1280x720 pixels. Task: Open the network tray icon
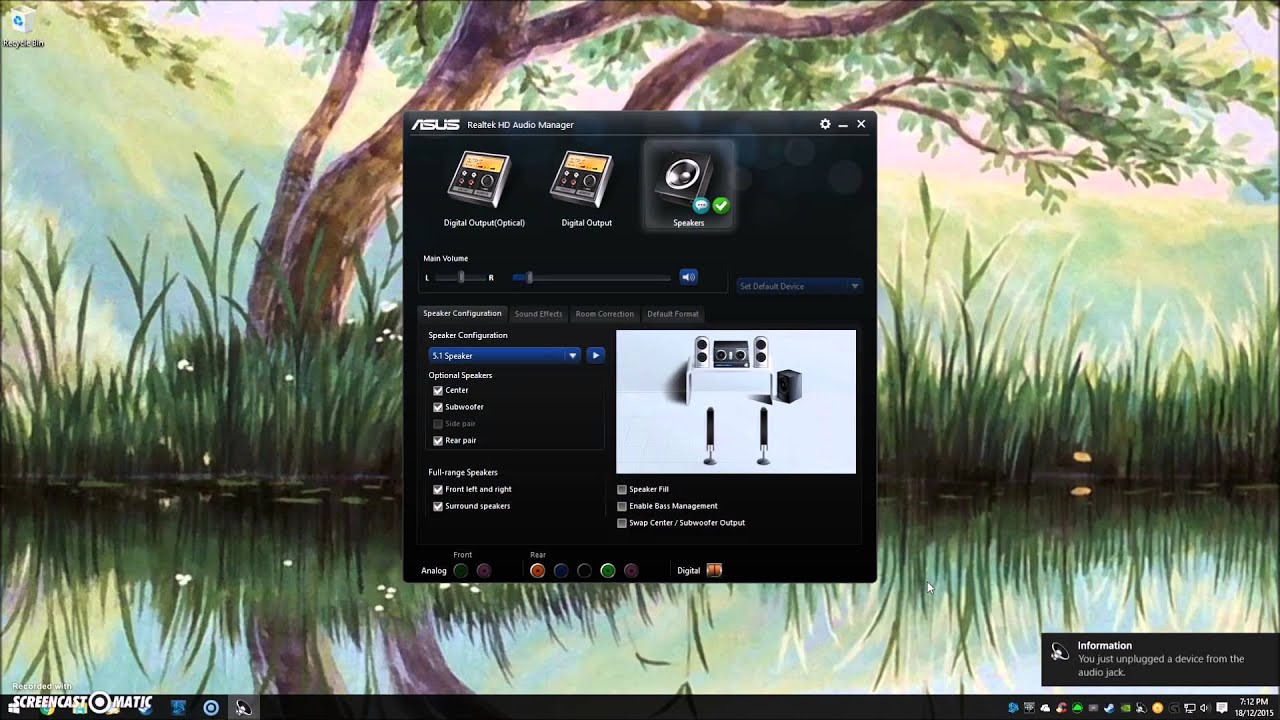(x=1189, y=708)
